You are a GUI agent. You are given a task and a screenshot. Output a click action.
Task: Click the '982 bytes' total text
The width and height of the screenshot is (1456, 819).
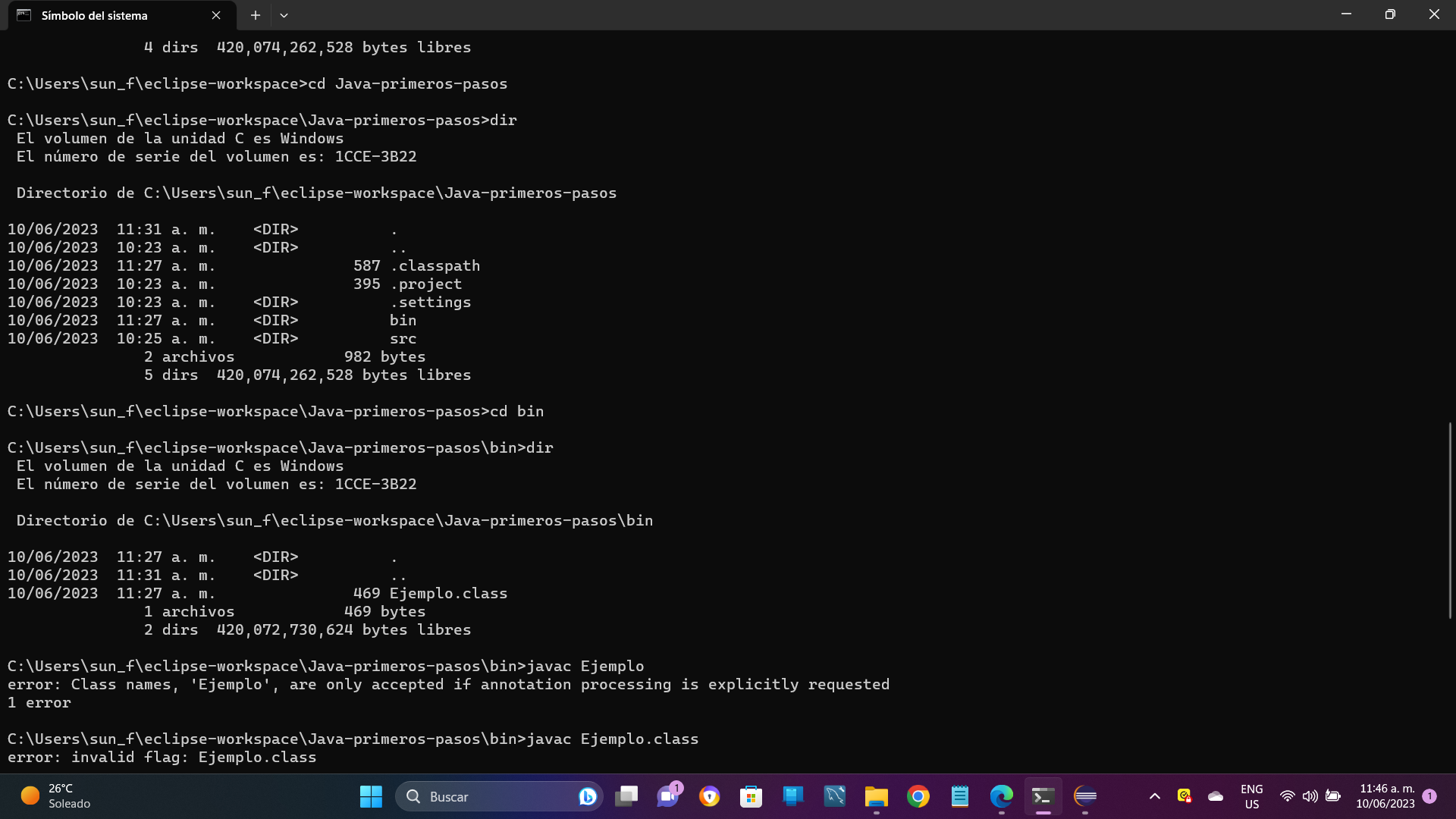pos(385,357)
